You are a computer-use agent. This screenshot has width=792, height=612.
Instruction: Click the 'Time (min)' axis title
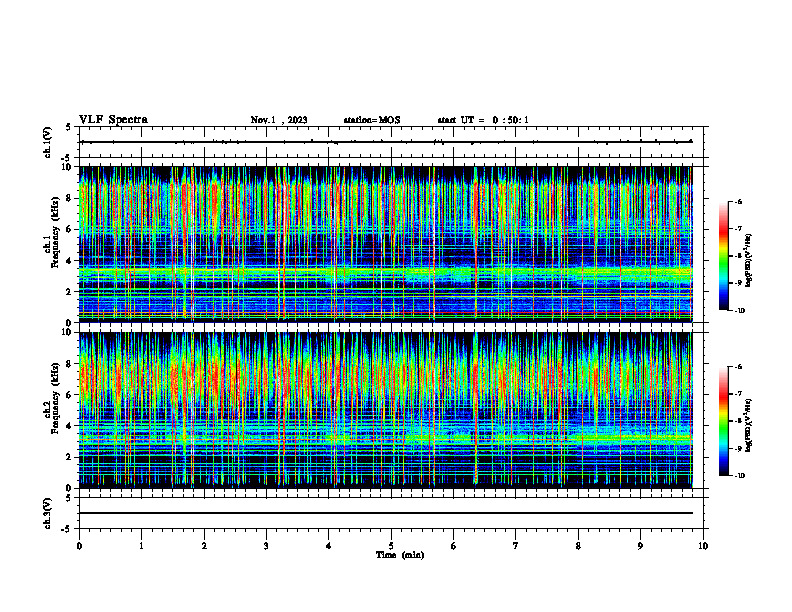[x=400, y=555]
